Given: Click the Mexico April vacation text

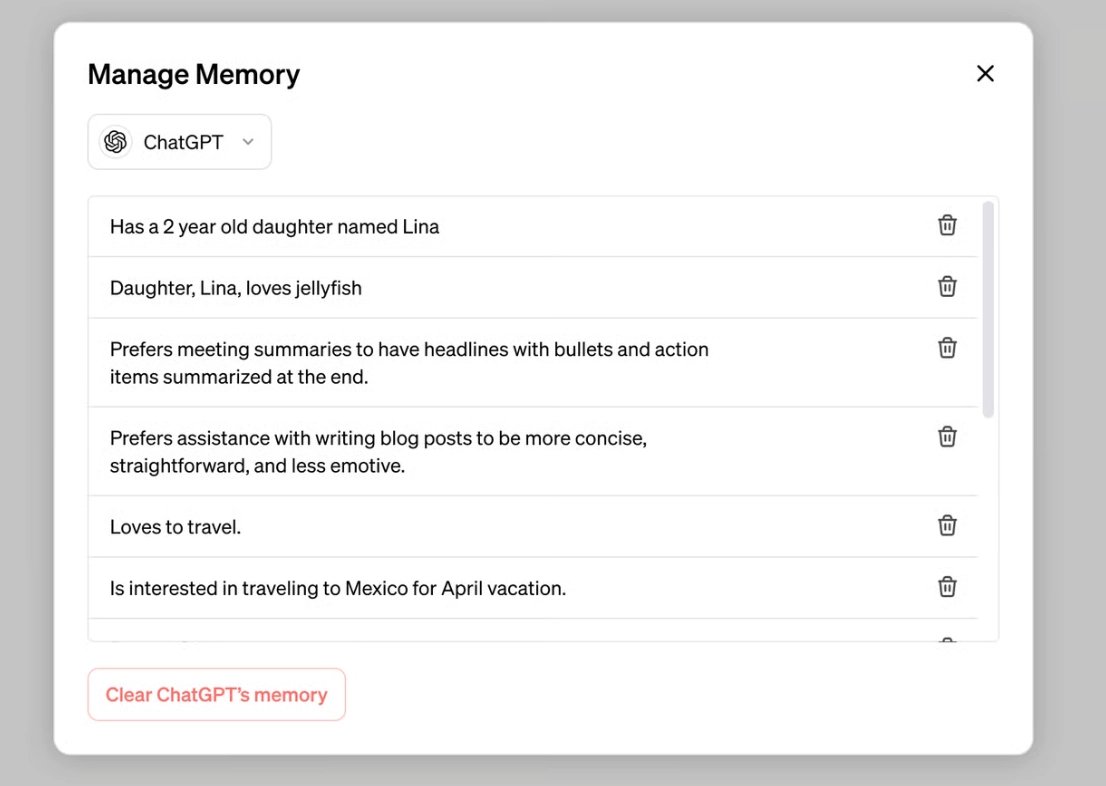Looking at the screenshot, I should [338, 588].
